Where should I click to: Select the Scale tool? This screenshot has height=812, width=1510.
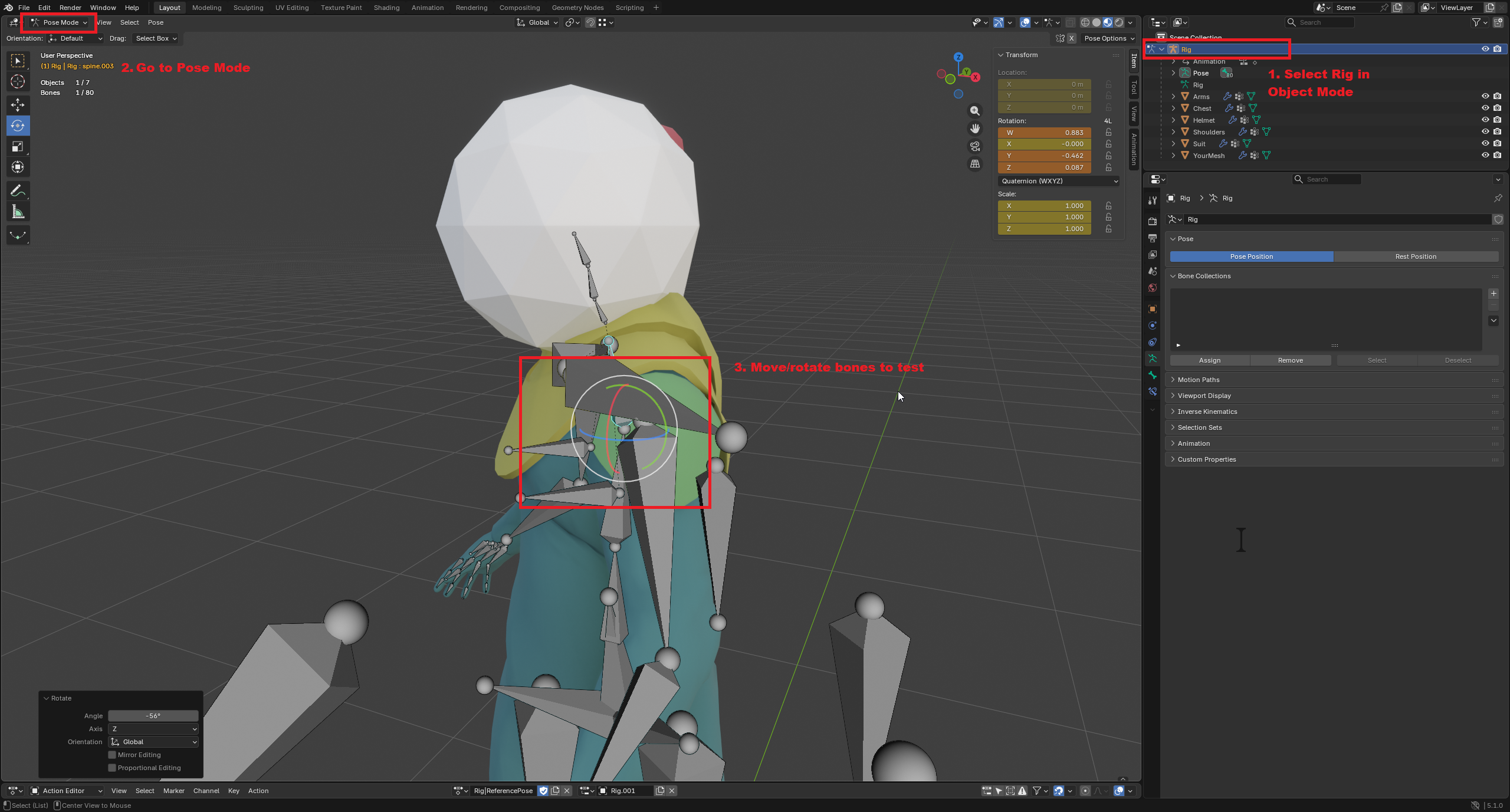pyautogui.click(x=18, y=146)
